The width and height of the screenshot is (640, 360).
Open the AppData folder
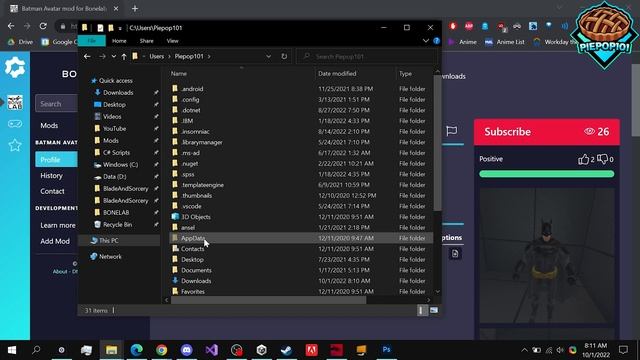pyautogui.click(x=301, y=238)
